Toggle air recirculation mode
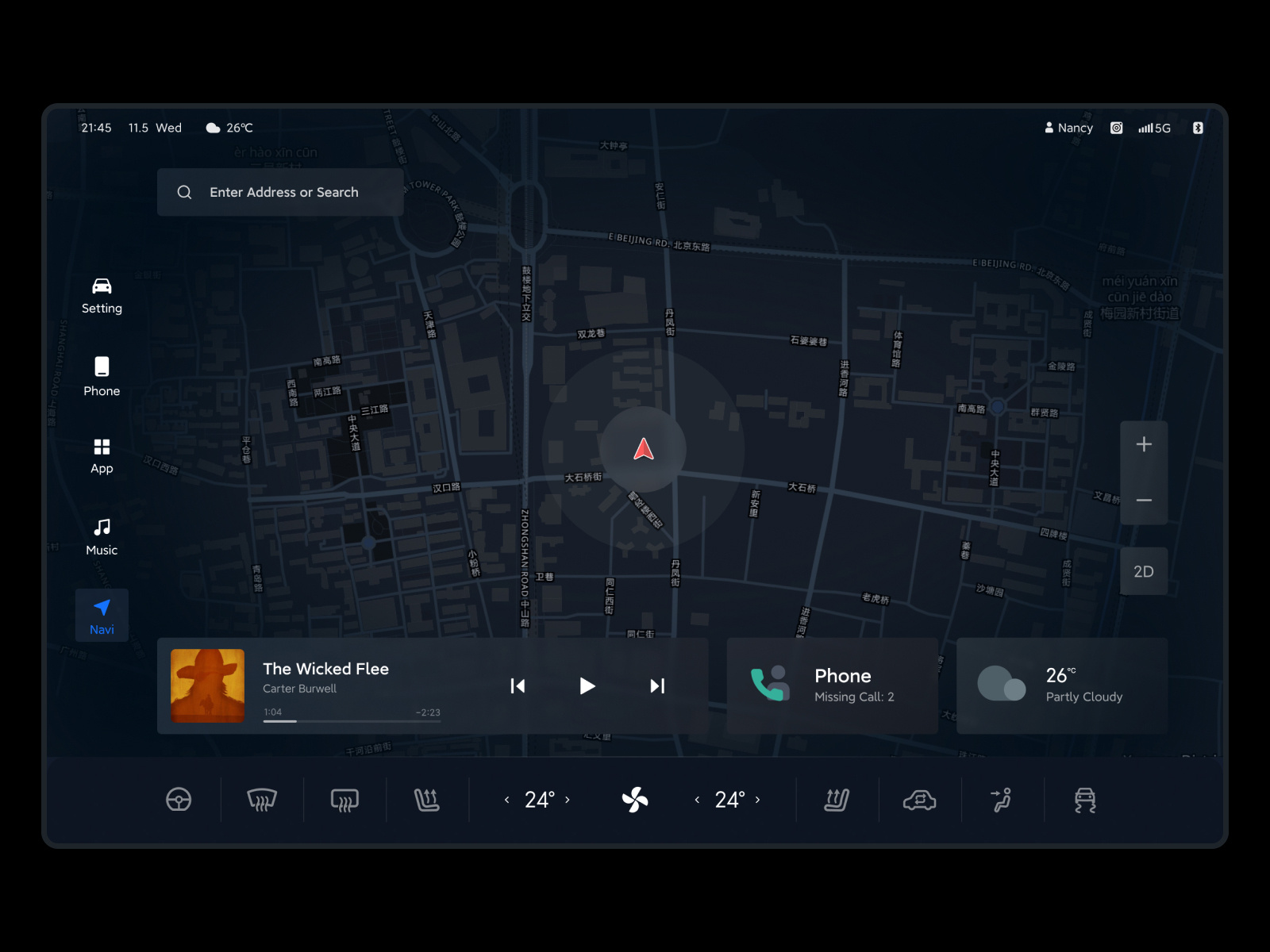1270x952 pixels. coord(919,800)
